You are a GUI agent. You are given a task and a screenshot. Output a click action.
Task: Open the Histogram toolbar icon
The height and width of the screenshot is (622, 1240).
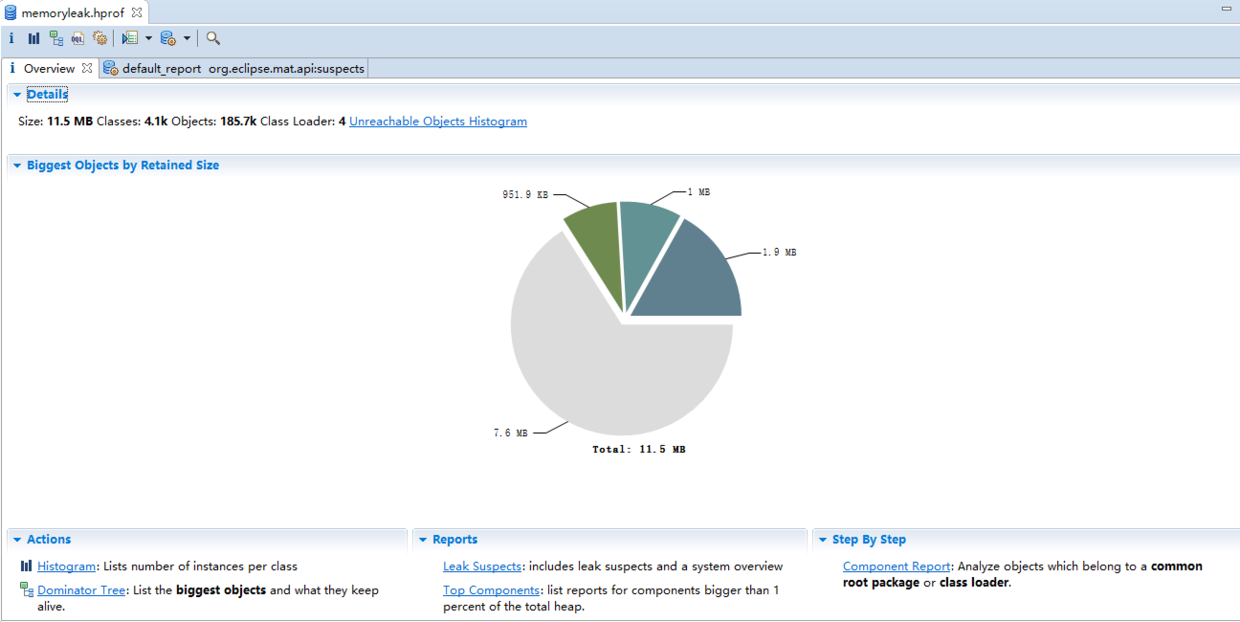(34, 38)
